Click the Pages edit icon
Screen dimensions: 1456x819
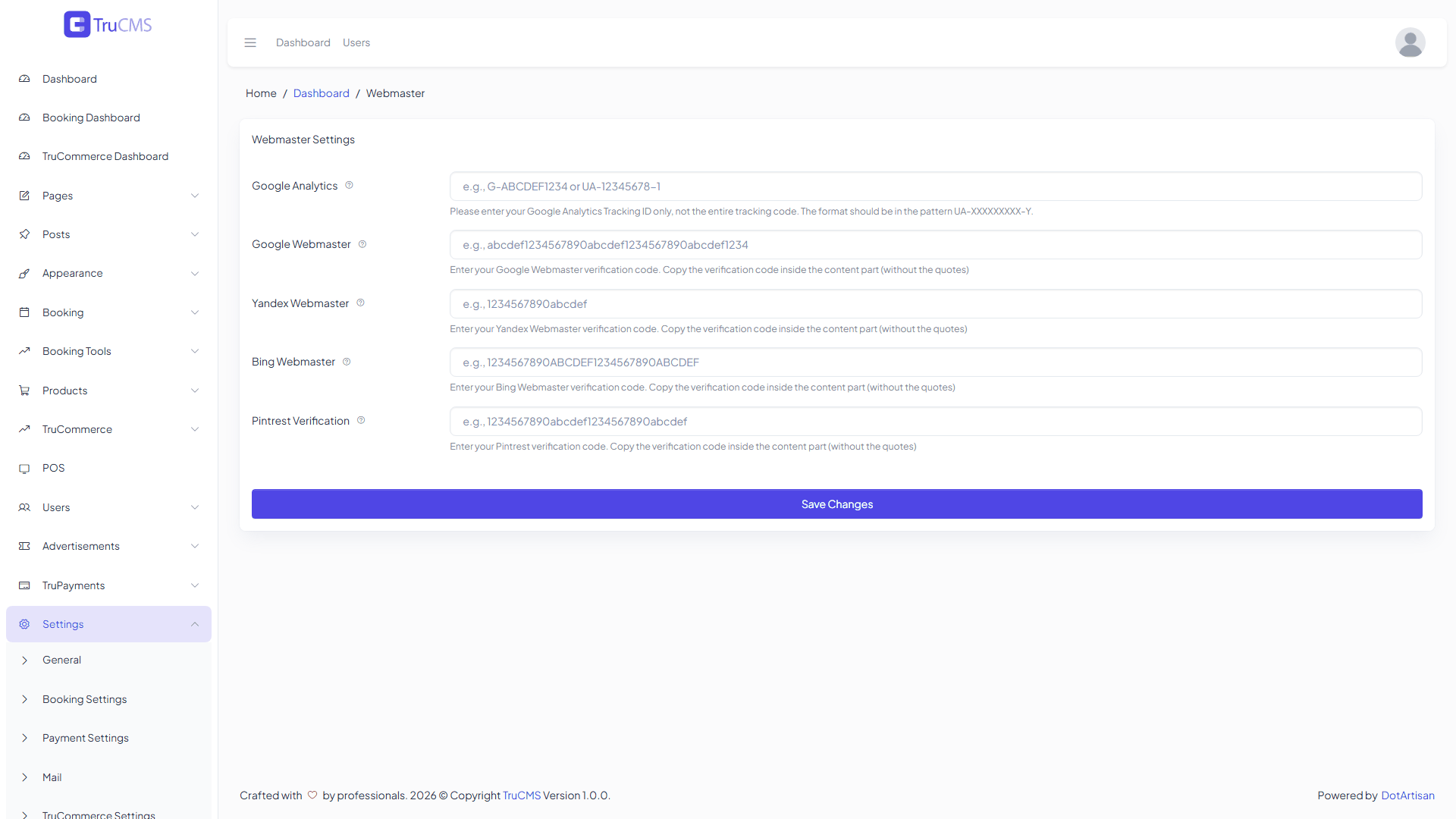tap(24, 196)
